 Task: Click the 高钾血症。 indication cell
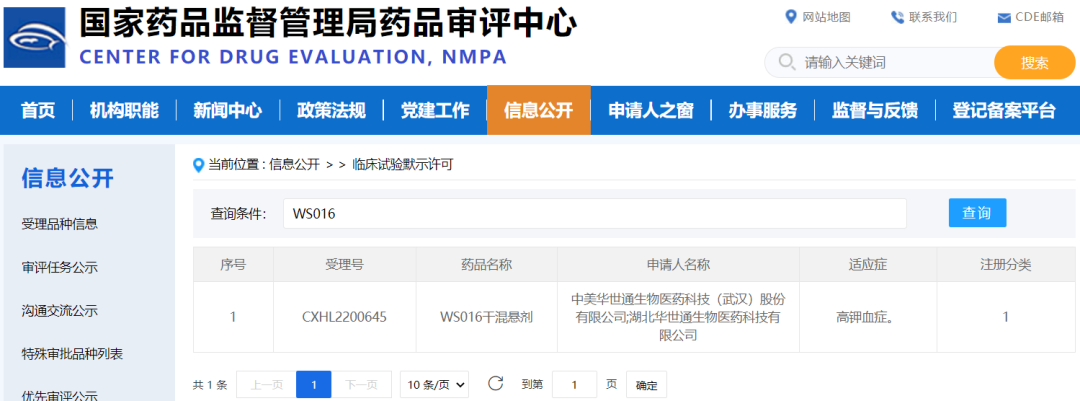pos(868,318)
